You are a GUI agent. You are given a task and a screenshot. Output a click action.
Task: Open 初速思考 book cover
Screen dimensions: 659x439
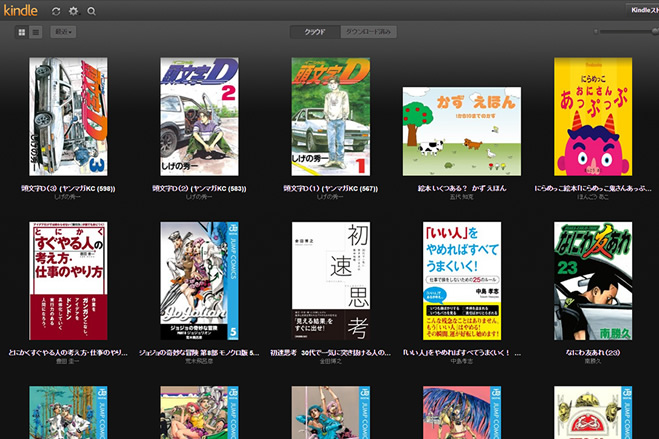click(x=331, y=281)
